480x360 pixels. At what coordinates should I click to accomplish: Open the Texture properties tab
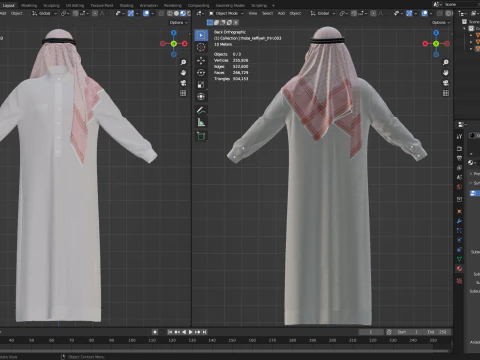(x=459, y=281)
